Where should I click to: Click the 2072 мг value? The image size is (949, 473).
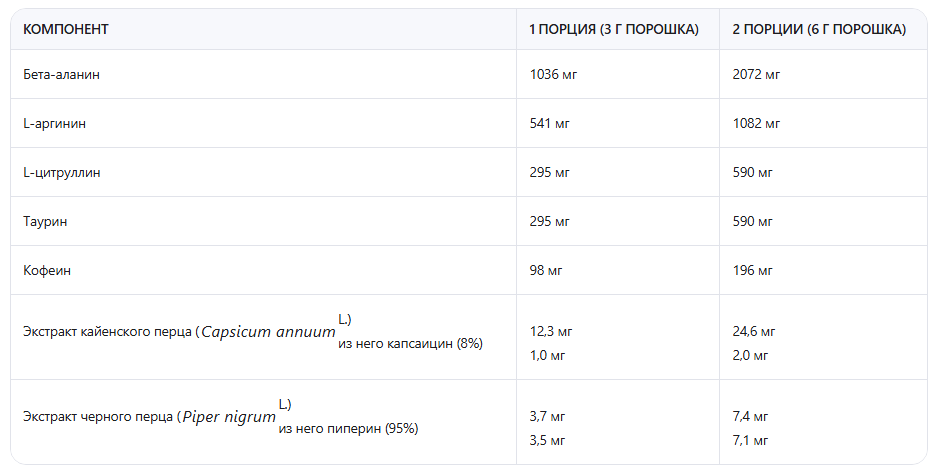coord(756,74)
